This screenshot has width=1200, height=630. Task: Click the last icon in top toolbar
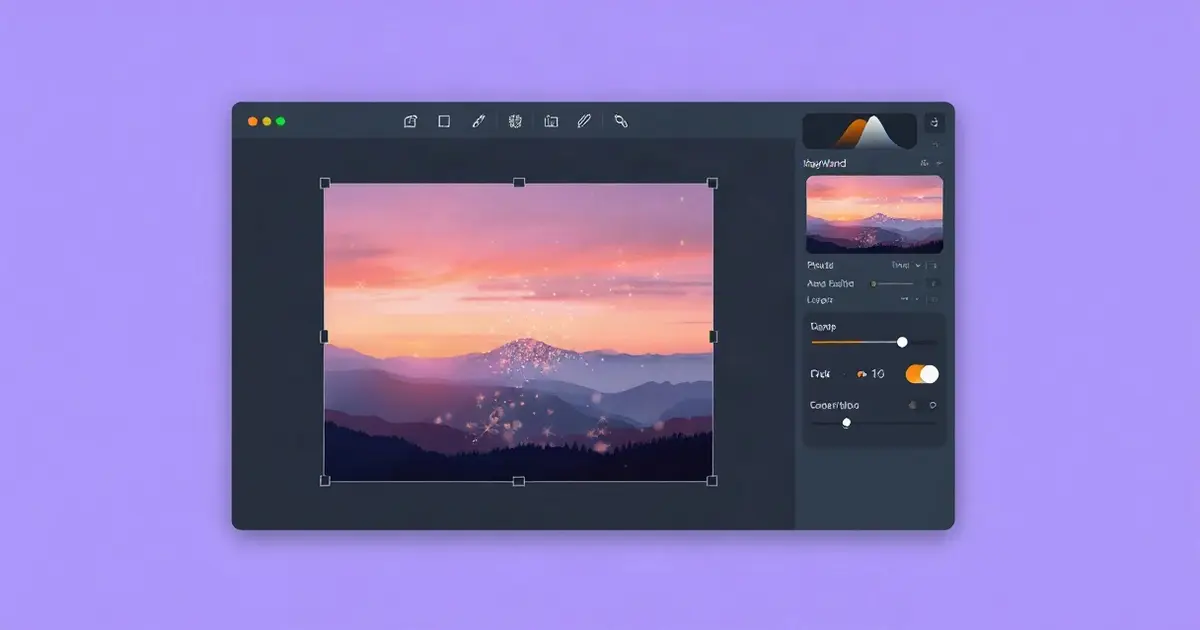pos(621,121)
